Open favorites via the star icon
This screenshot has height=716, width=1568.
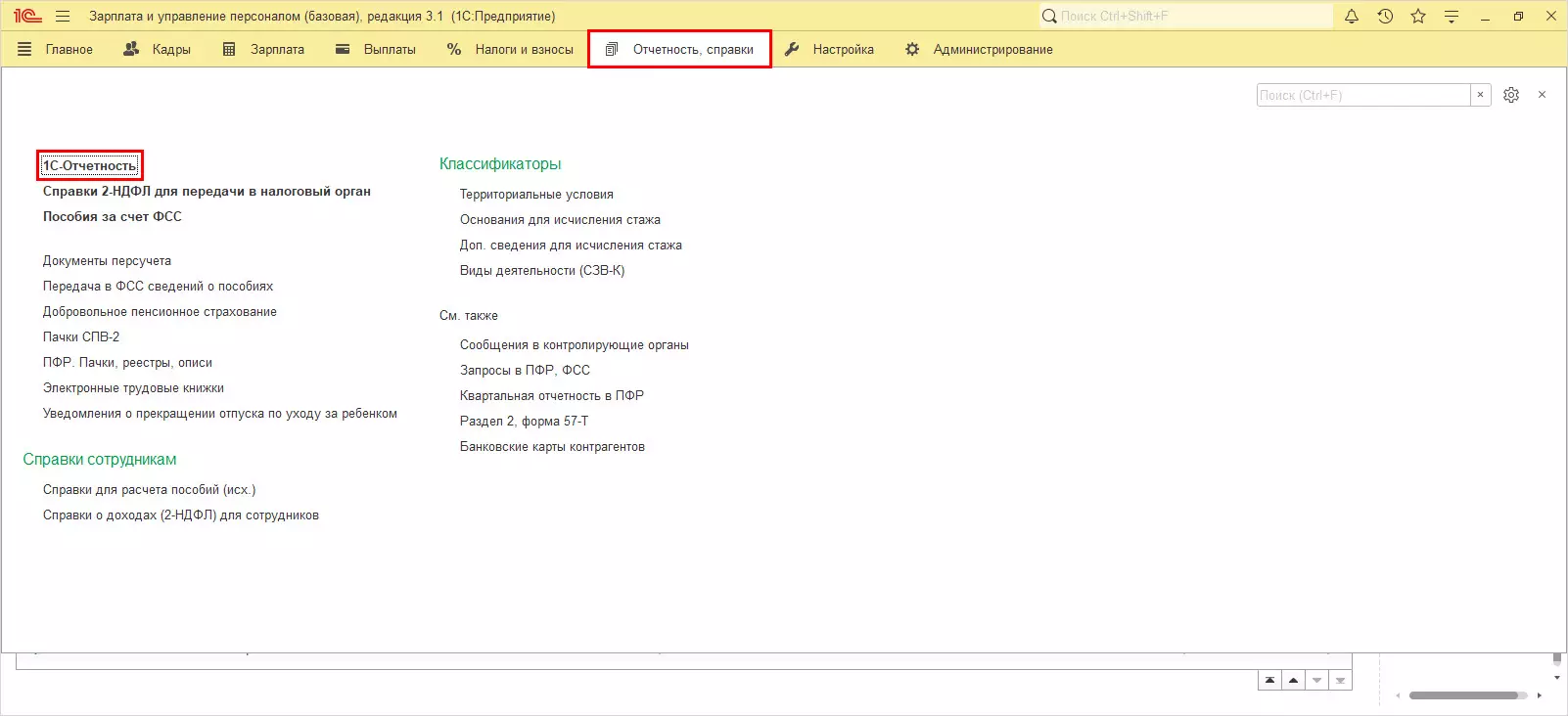click(1418, 17)
